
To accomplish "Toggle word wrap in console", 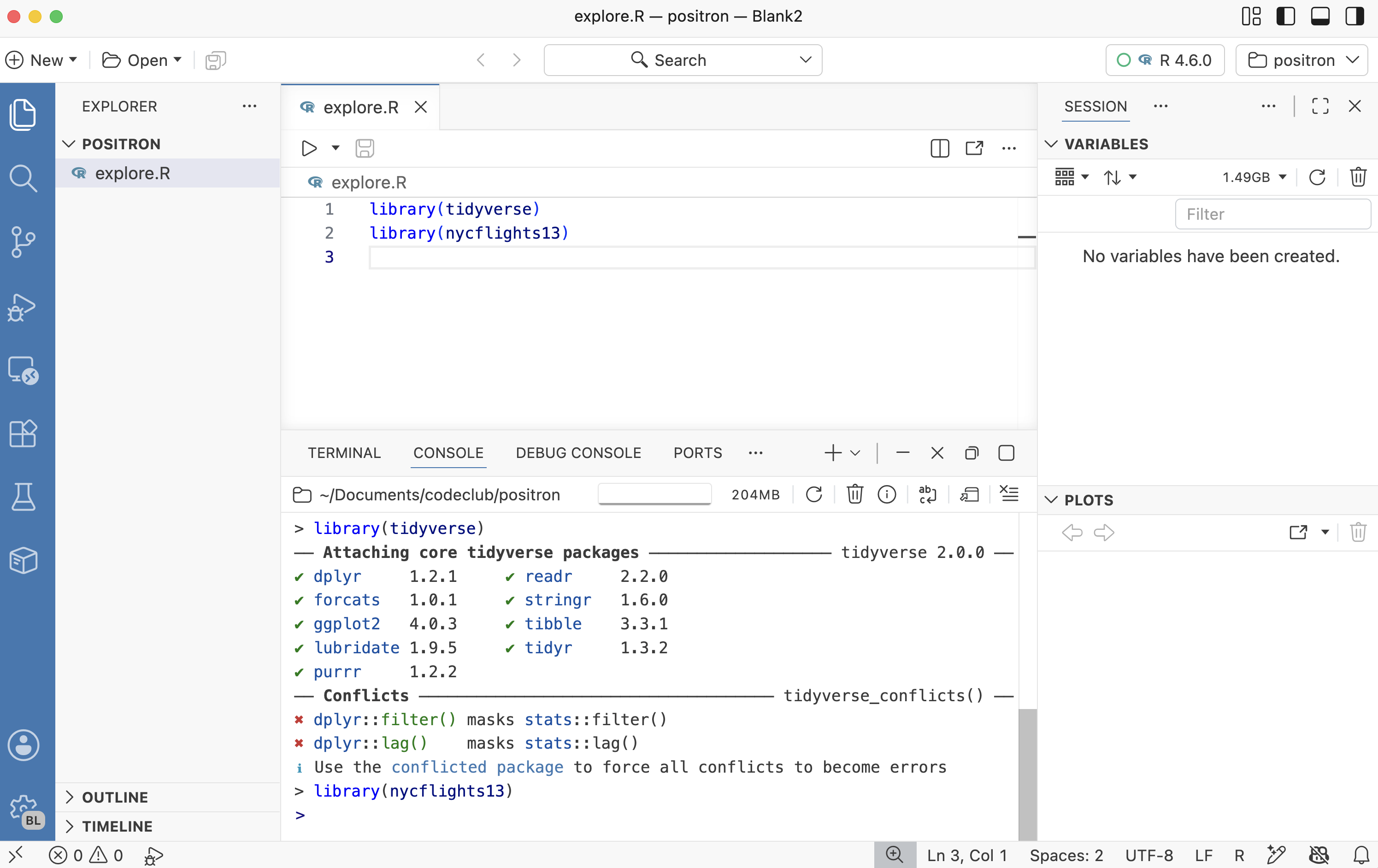I will (927, 494).
